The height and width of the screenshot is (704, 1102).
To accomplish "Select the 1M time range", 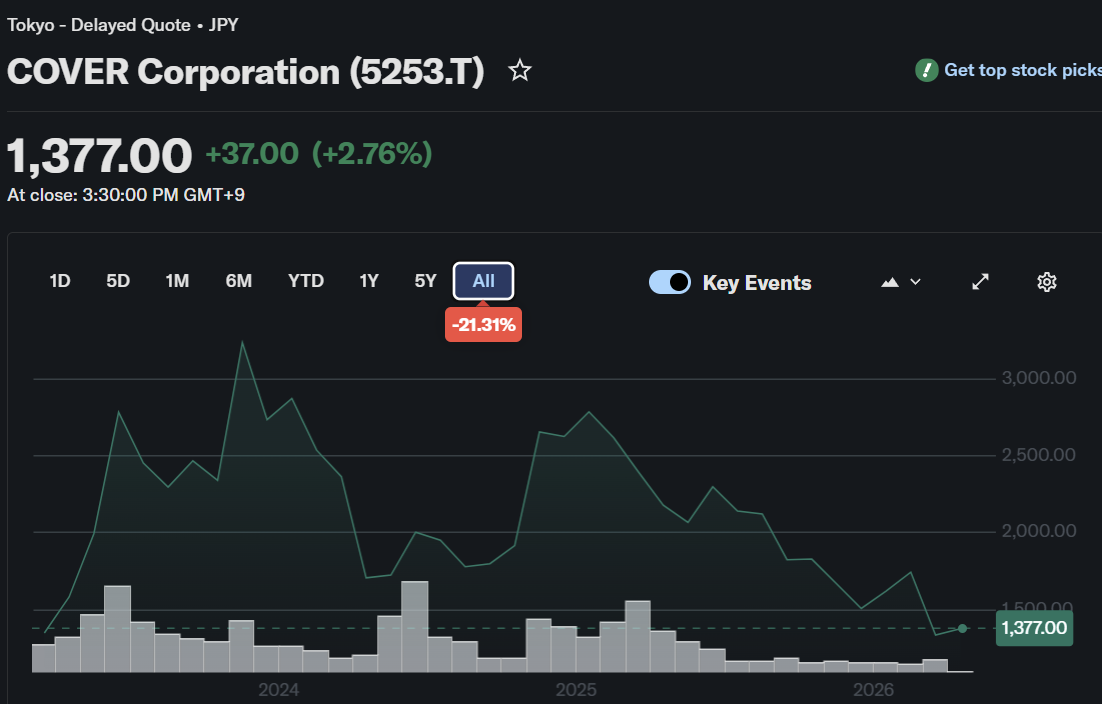I will (x=177, y=281).
